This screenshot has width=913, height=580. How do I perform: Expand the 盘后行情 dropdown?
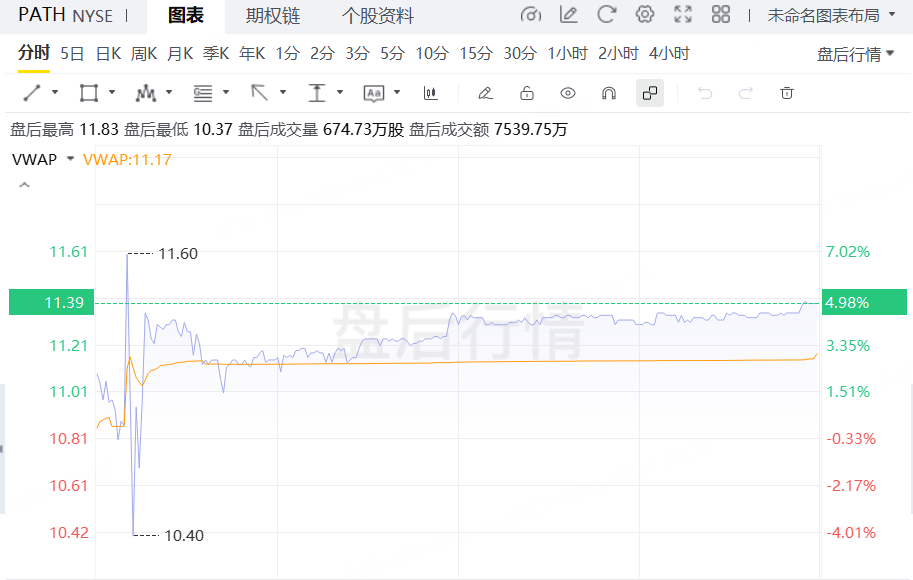[x=855, y=54]
